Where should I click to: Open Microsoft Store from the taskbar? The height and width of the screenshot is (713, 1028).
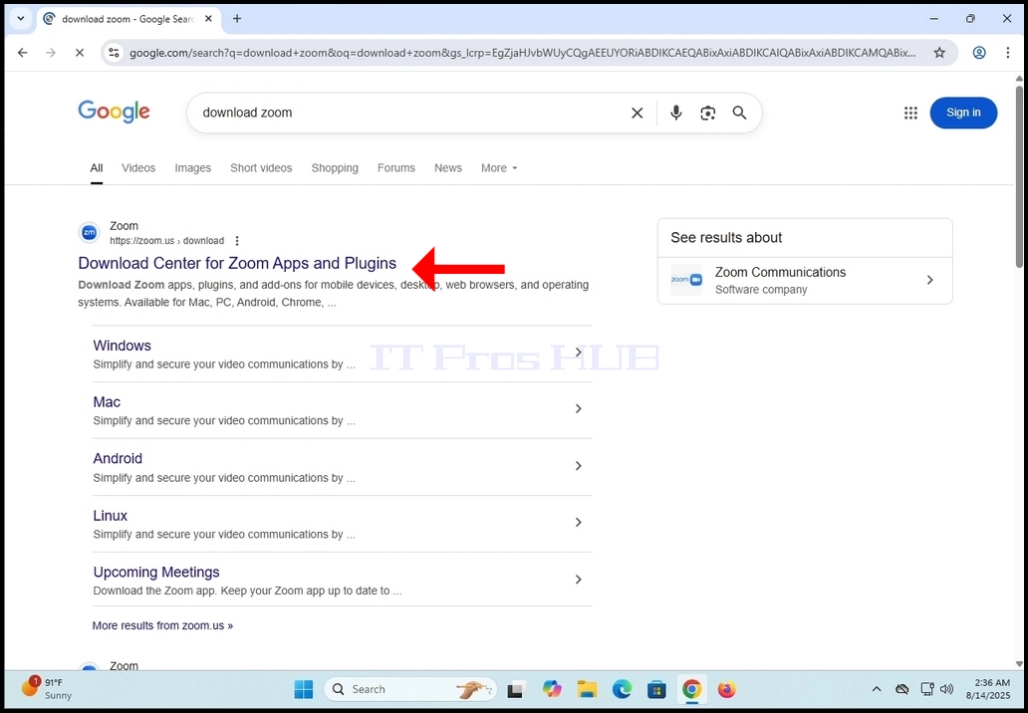[656, 689]
